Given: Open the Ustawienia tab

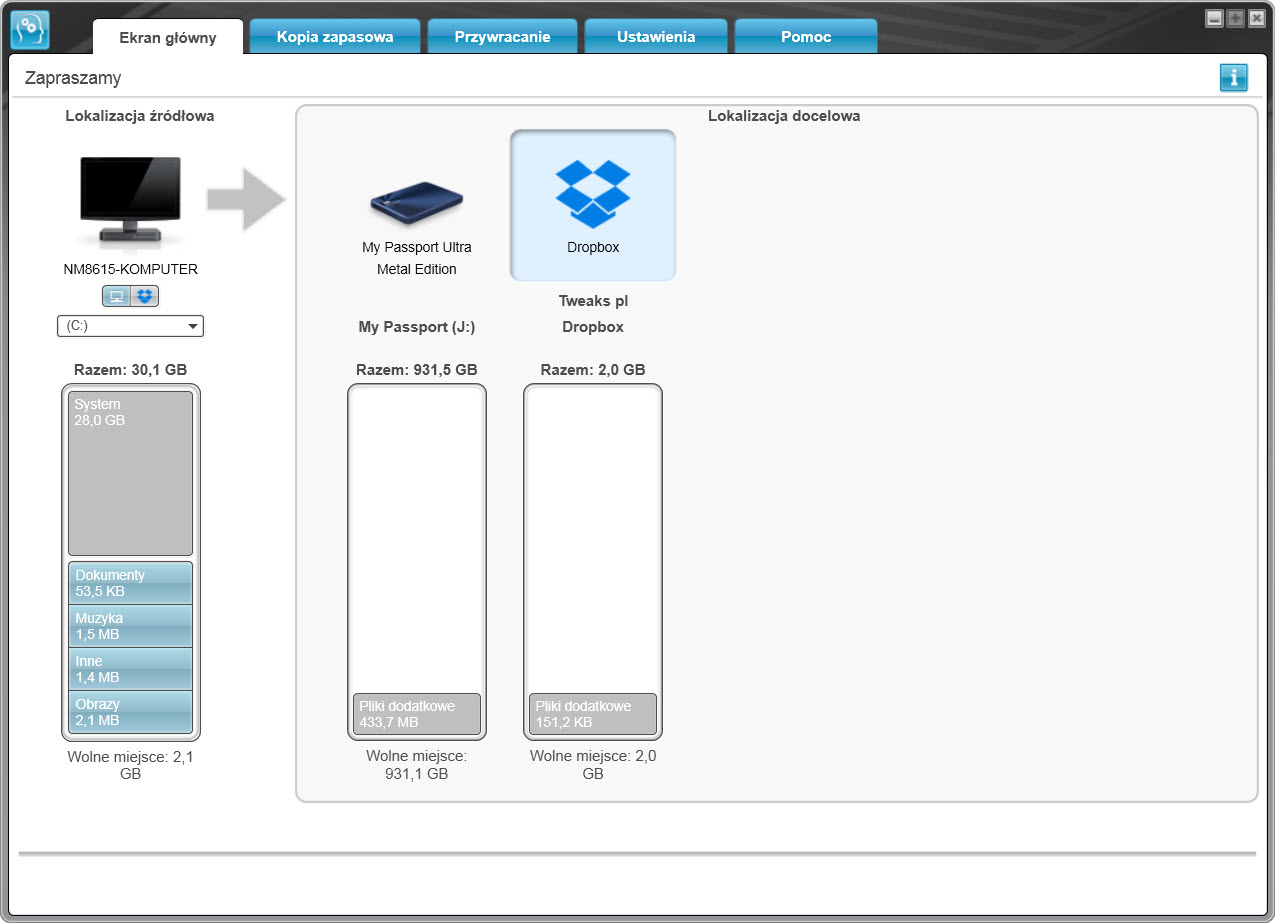Looking at the screenshot, I should tap(656, 36).
